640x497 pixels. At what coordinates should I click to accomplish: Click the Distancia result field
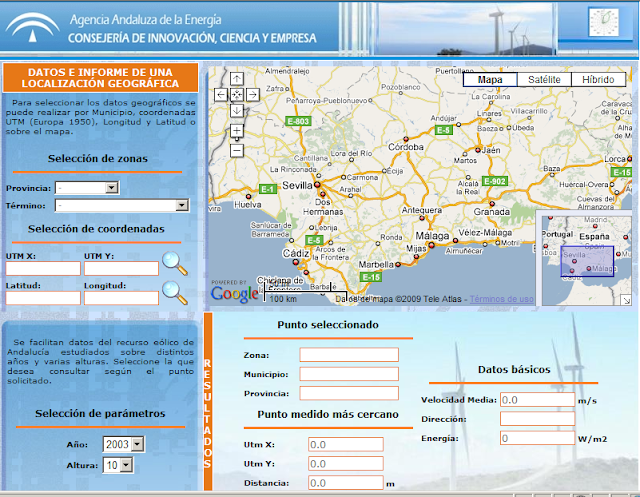point(346,483)
